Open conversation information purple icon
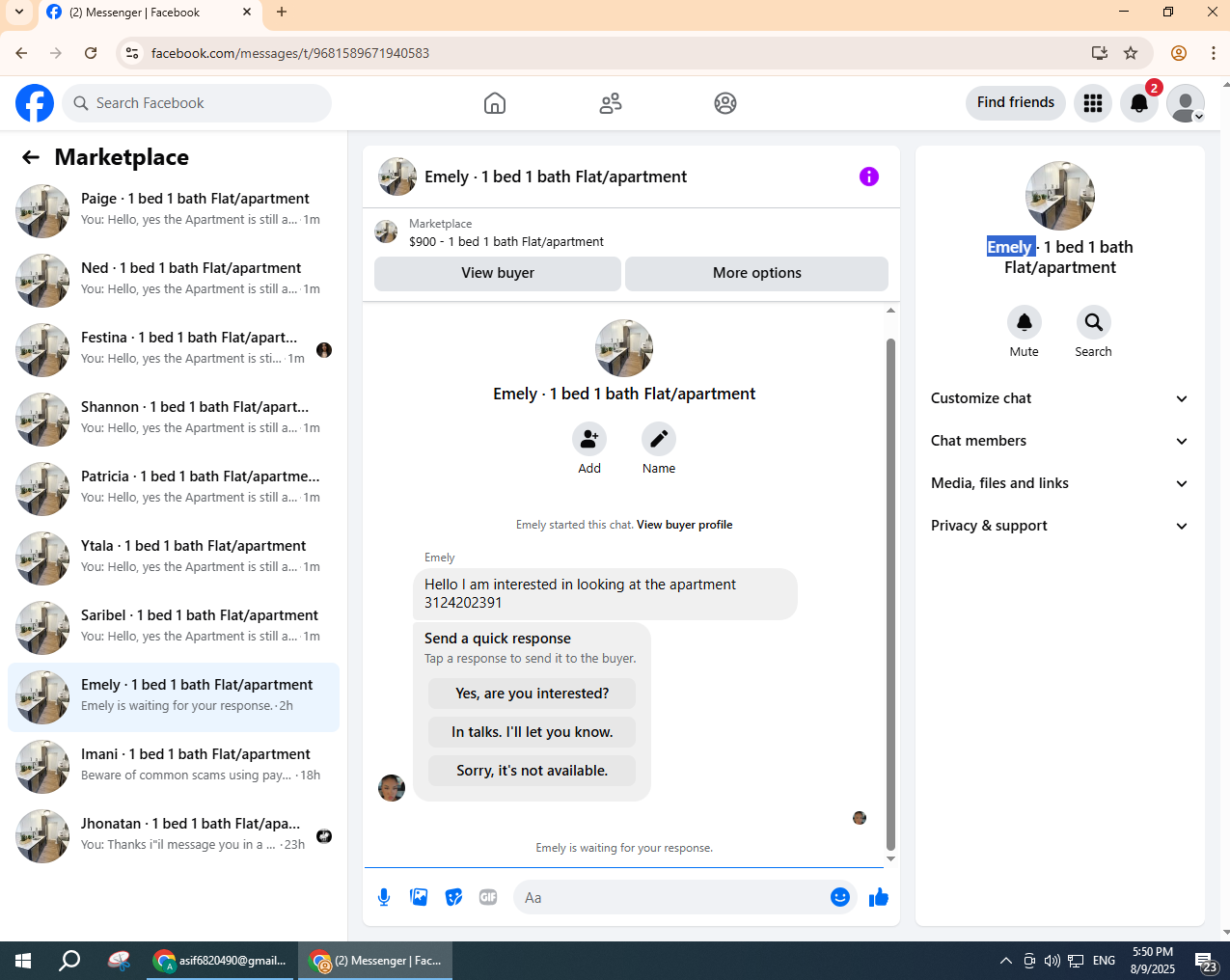This screenshot has width=1230, height=980. tap(869, 177)
